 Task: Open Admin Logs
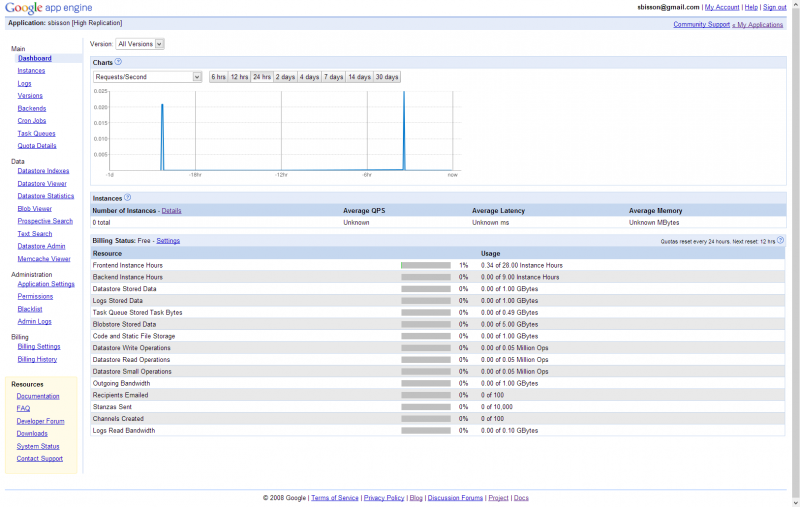[34, 321]
